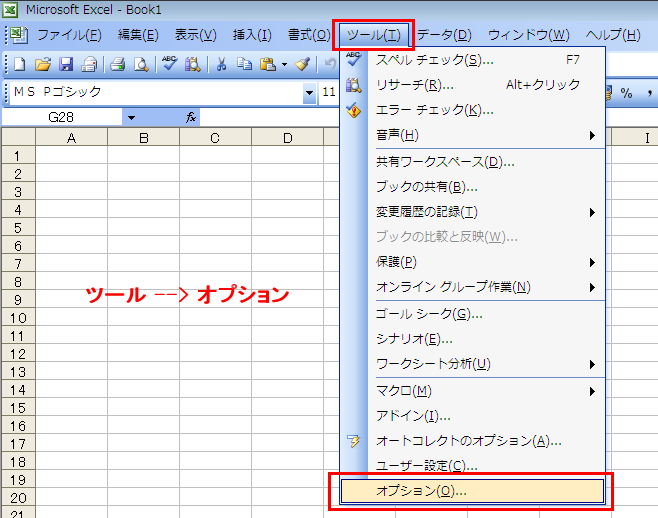This screenshot has height=518, width=658.
Task: Click the Open folder icon
Action: (x=43, y=64)
